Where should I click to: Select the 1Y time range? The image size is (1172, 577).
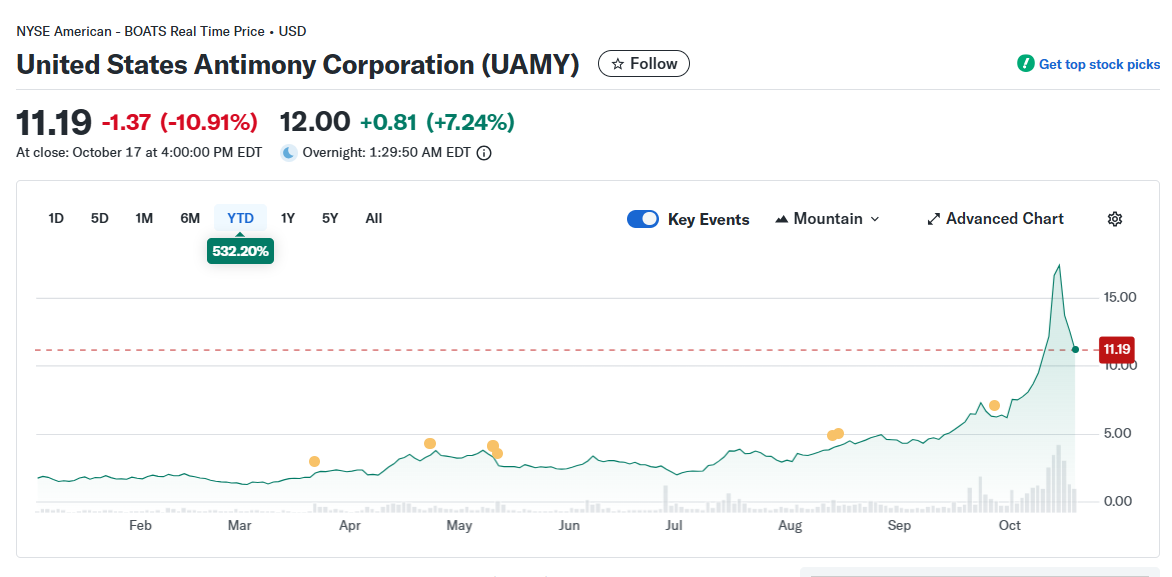click(288, 218)
